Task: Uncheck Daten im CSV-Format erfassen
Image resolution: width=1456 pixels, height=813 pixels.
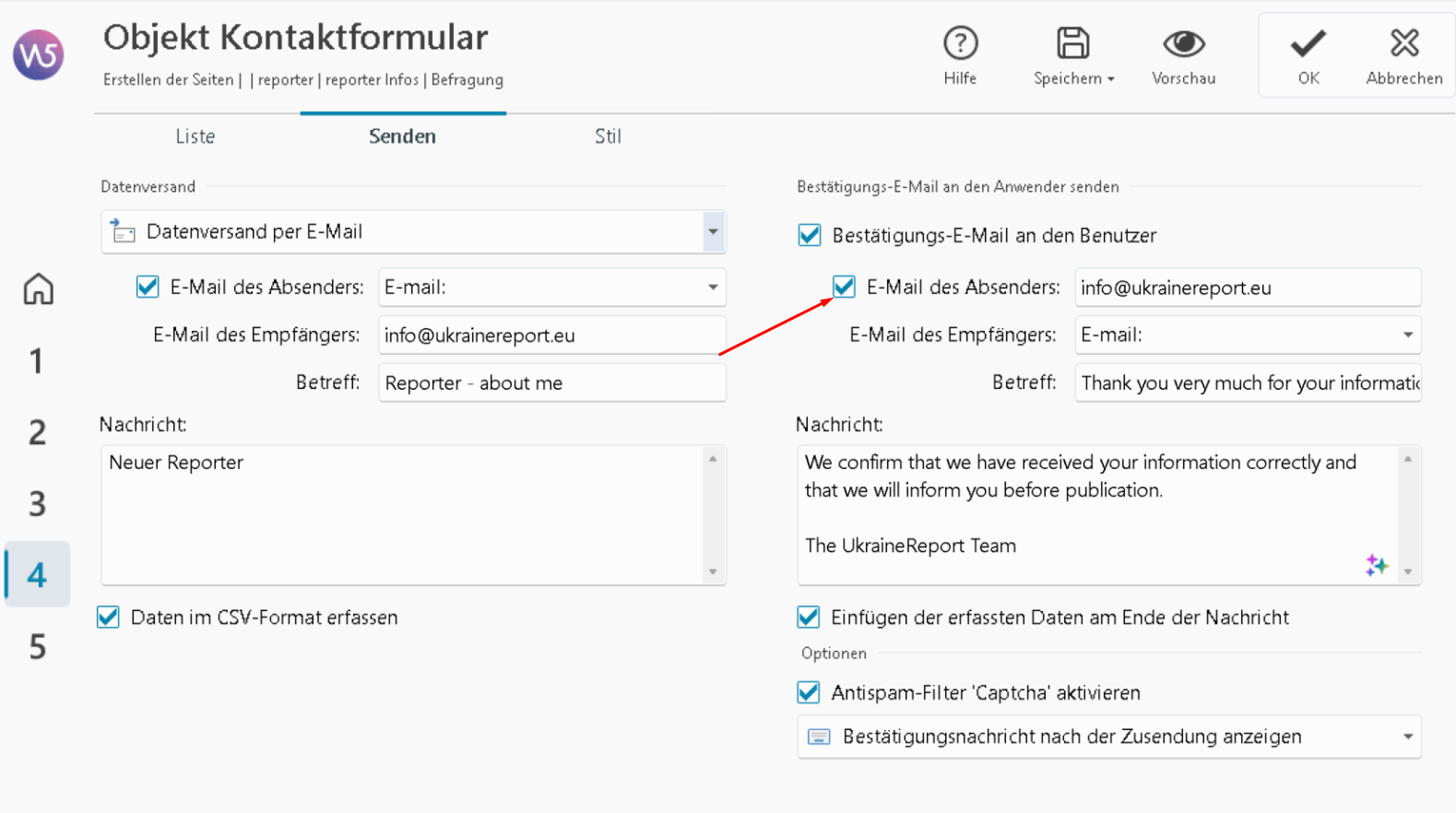Action: point(109,618)
